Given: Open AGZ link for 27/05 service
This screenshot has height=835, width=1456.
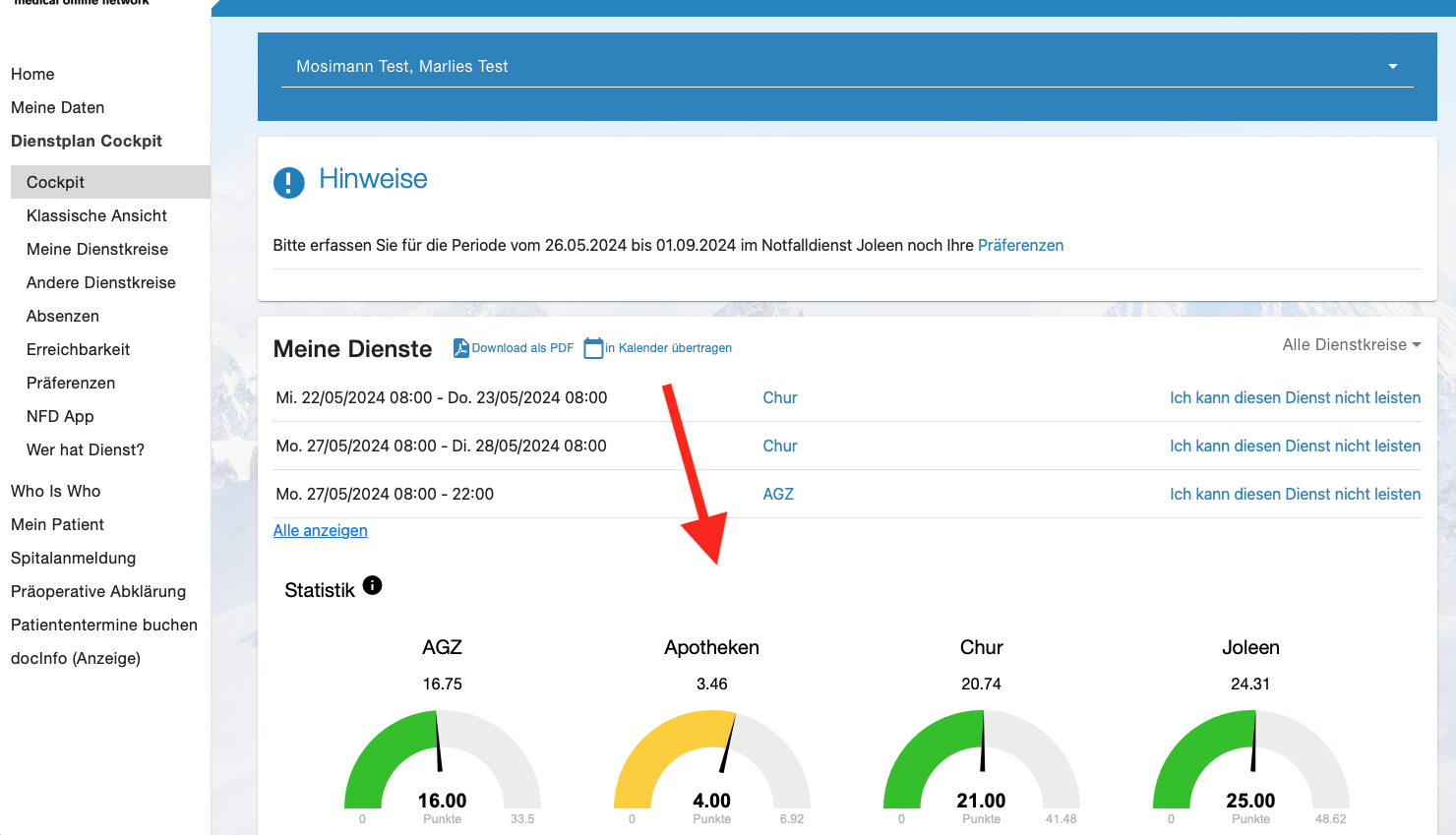Looking at the screenshot, I should (778, 494).
